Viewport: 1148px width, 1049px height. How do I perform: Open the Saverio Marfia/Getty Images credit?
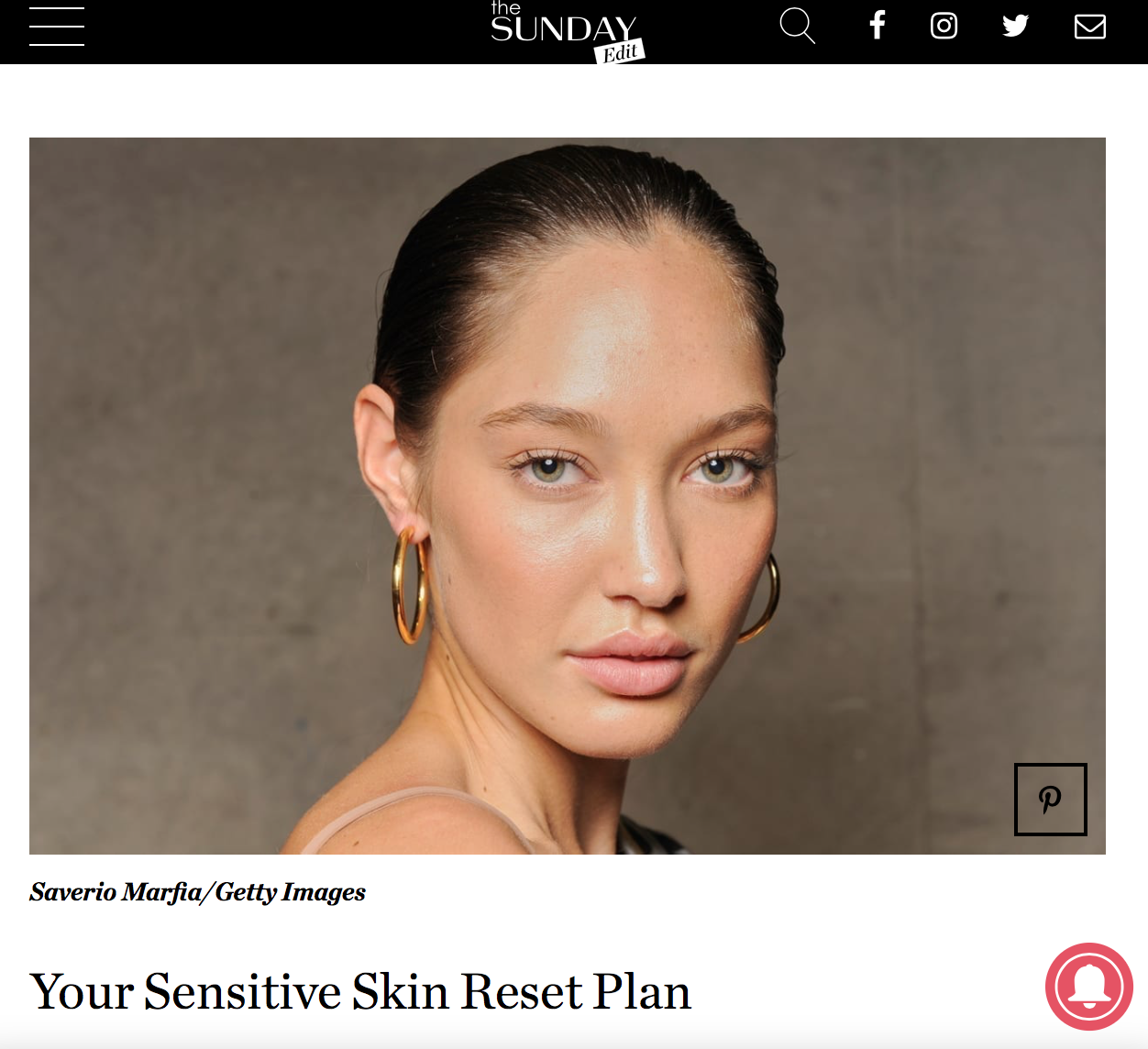[x=197, y=892]
